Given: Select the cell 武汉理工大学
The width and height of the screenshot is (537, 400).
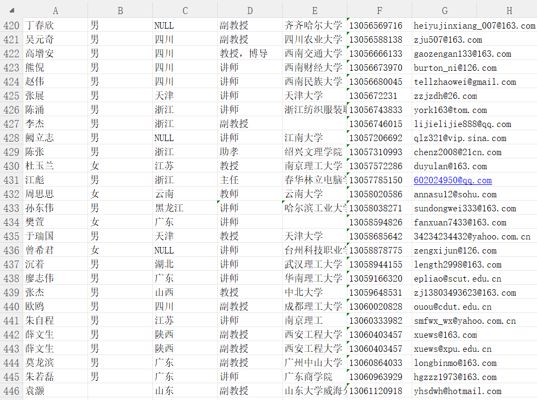Looking at the screenshot, I should click(x=313, y=264).
